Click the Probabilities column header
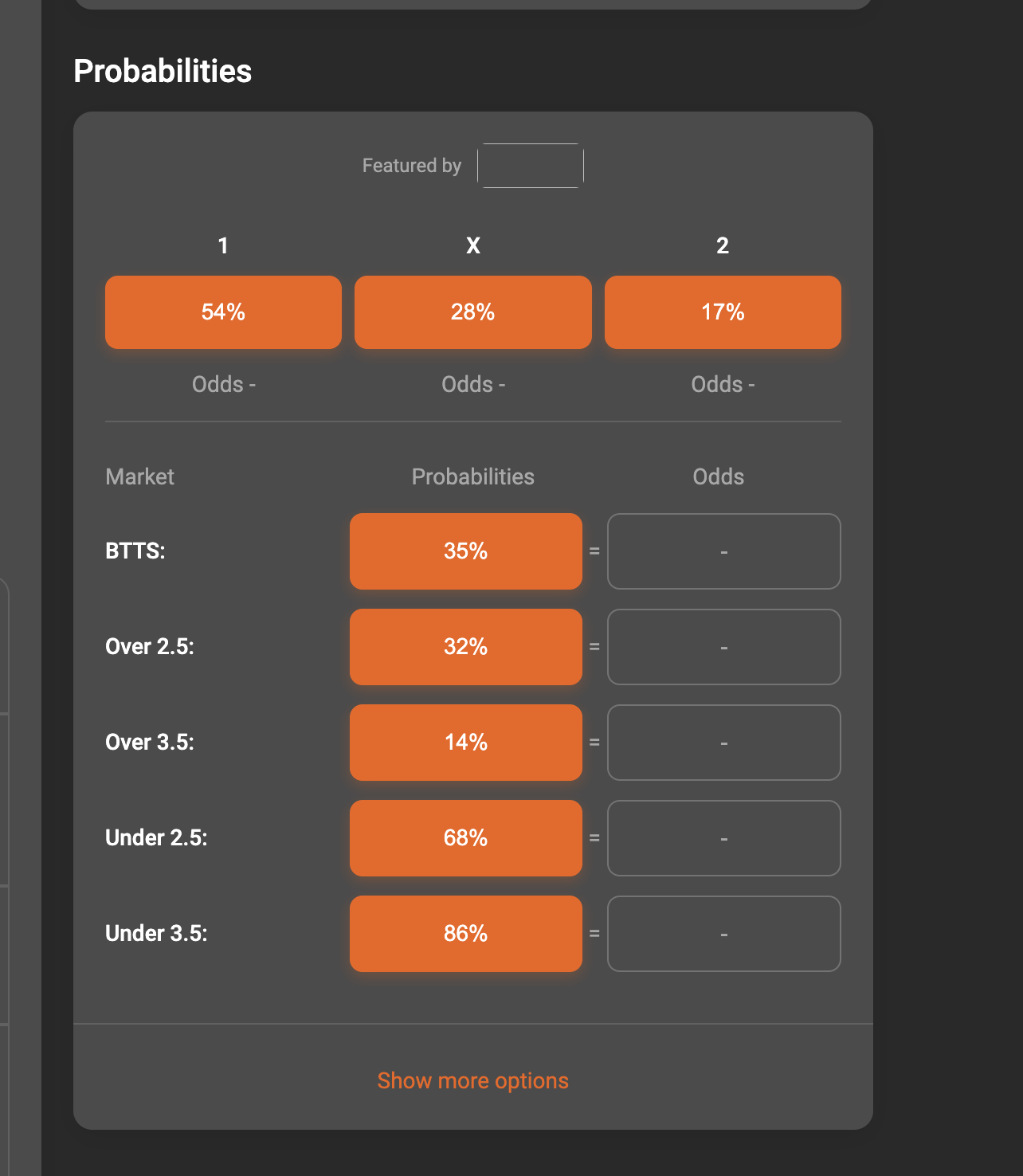Viewport: 1023px width, 1176px height. tap(472, 476)
